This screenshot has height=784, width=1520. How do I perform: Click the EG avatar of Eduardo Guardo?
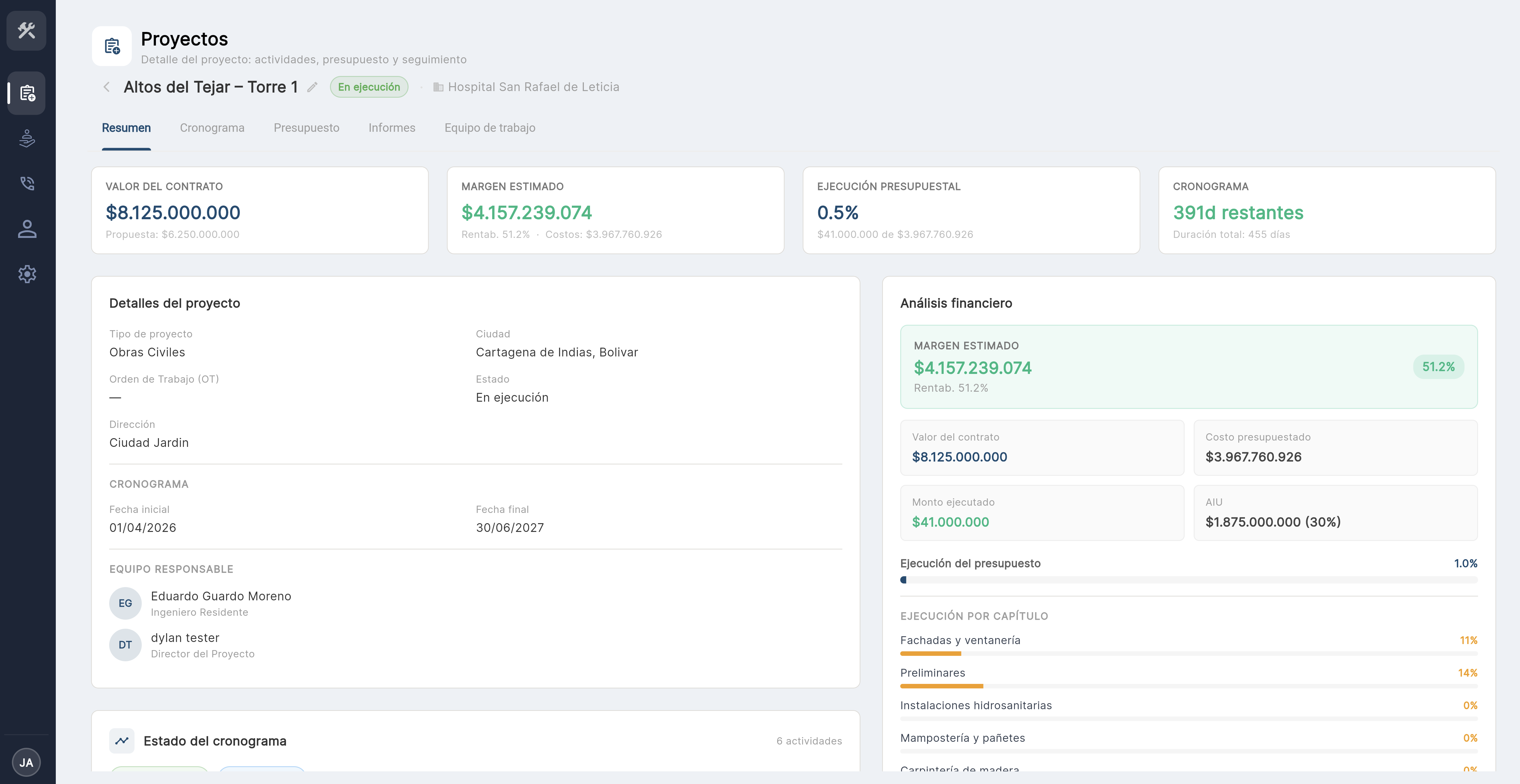[125, 603]
